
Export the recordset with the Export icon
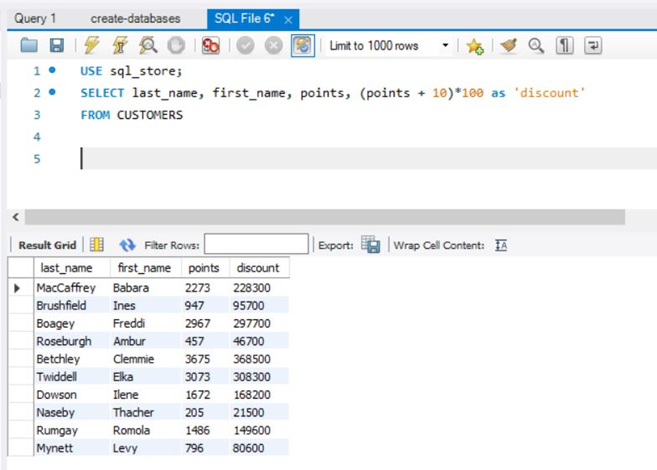tap(371, 245)
